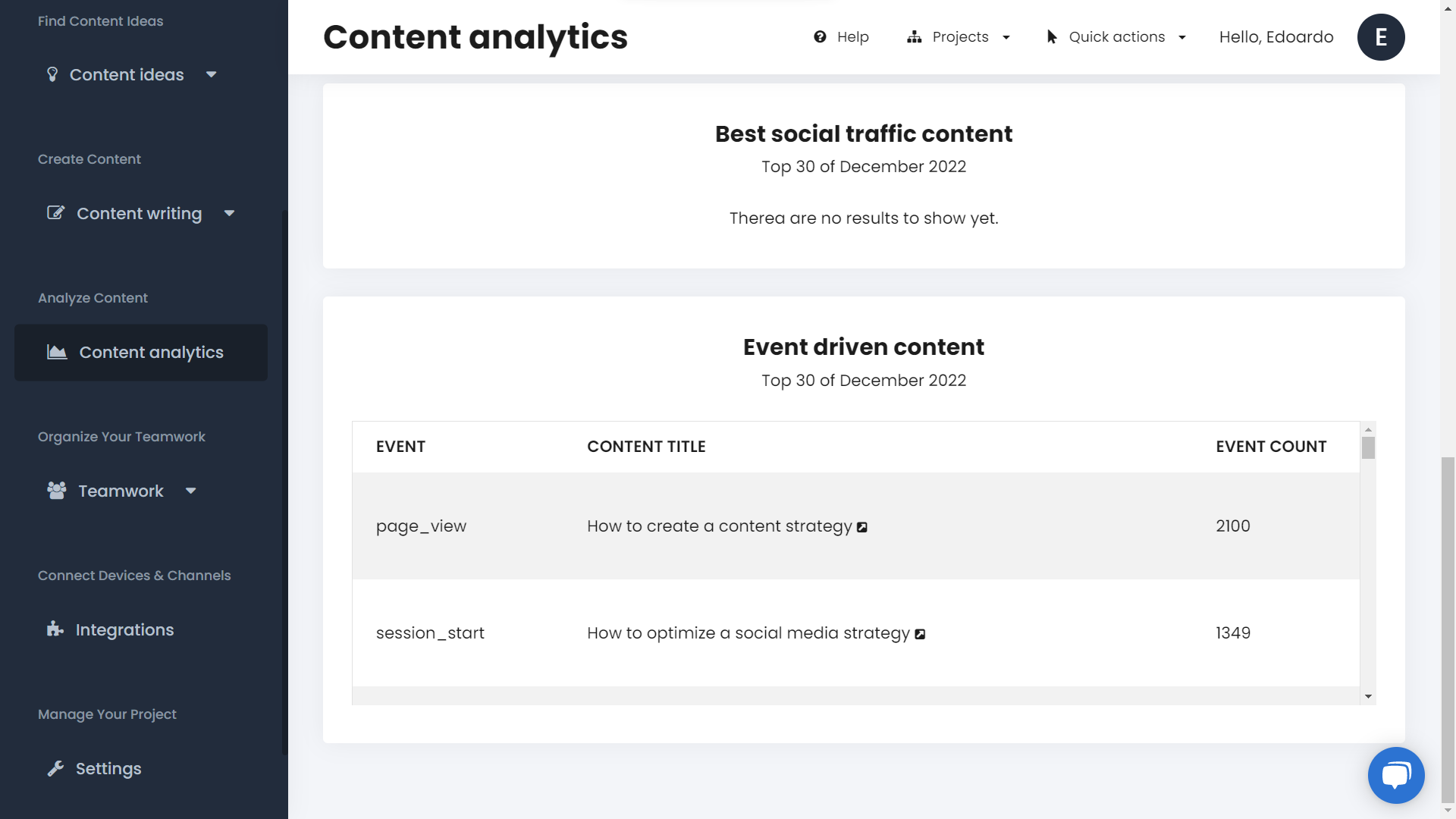Click the Content analytics bar chart icon
Image resolution: width=1456 pixels, height=819 pixels.
pos(55,352)
